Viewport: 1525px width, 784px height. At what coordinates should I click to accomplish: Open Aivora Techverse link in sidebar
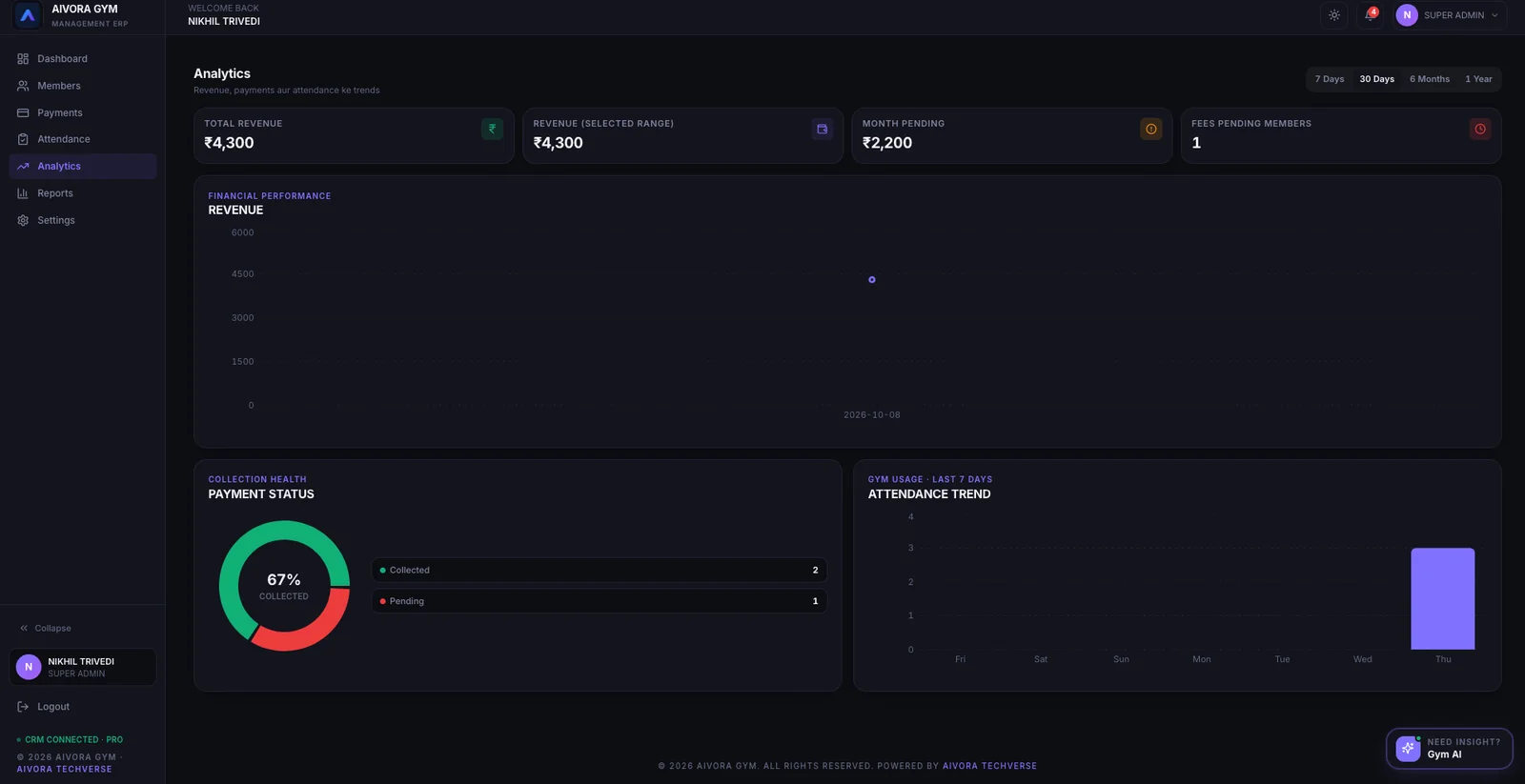[64, 770]
